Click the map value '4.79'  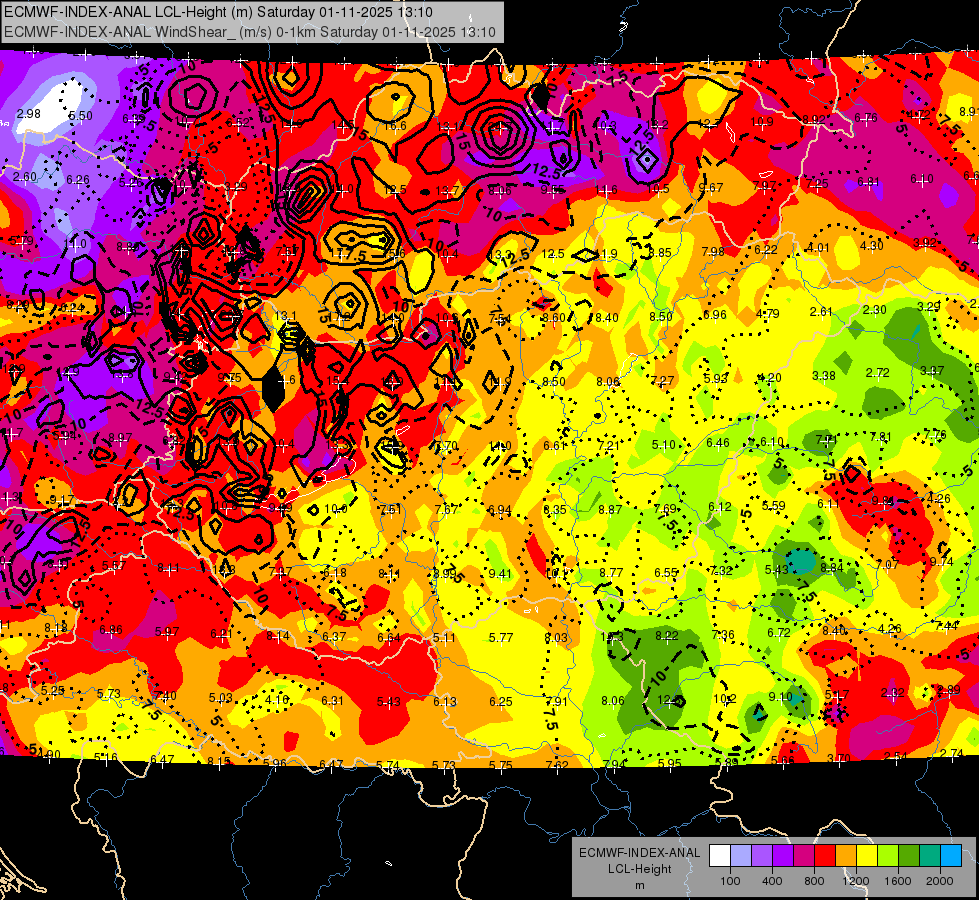pos(768,314)
